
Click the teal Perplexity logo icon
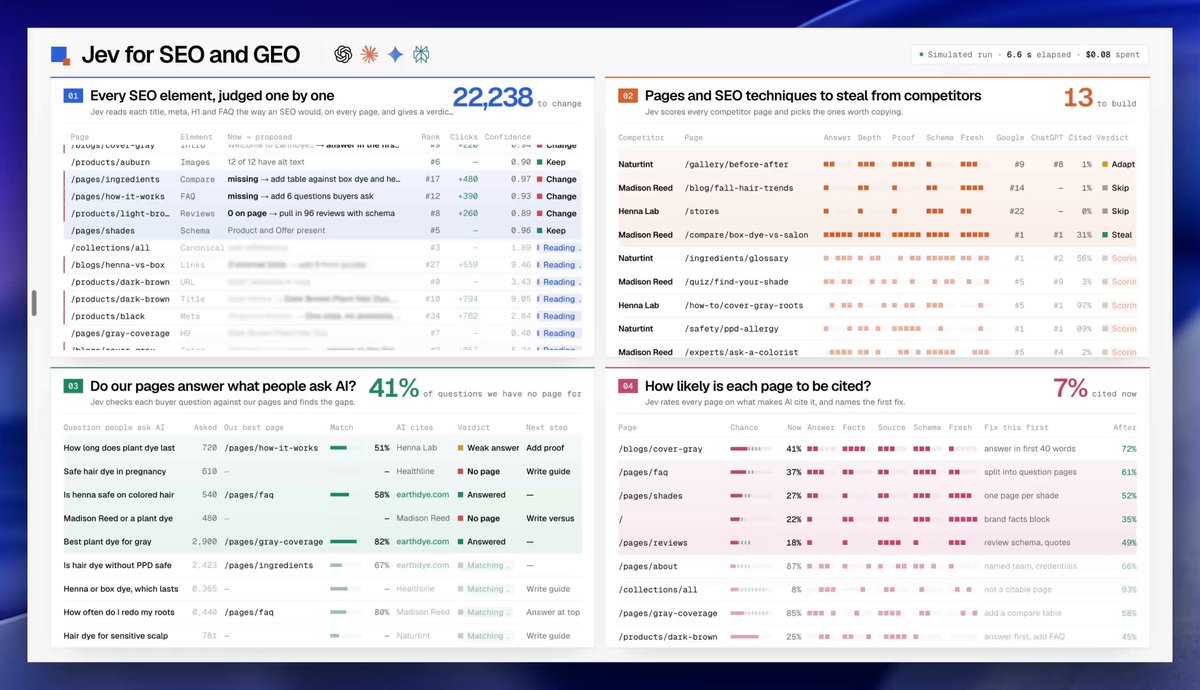coord(422,55)
